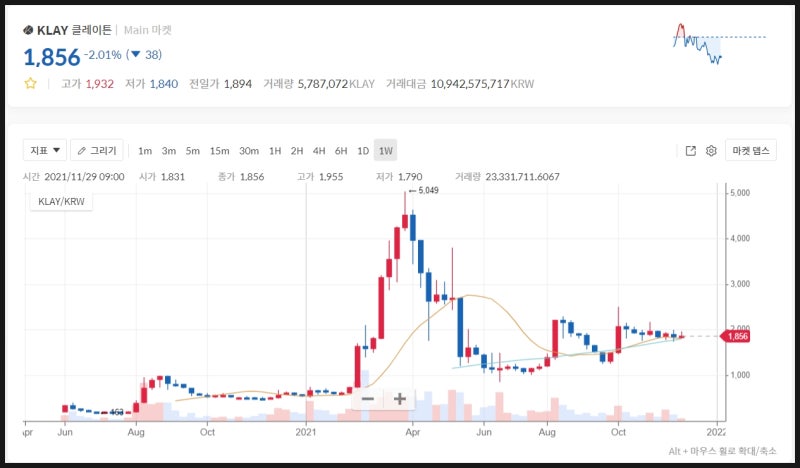This screenshot has width=800, height=468.
Task: Switch chart interval to 1H
Action: coord(275,151)
